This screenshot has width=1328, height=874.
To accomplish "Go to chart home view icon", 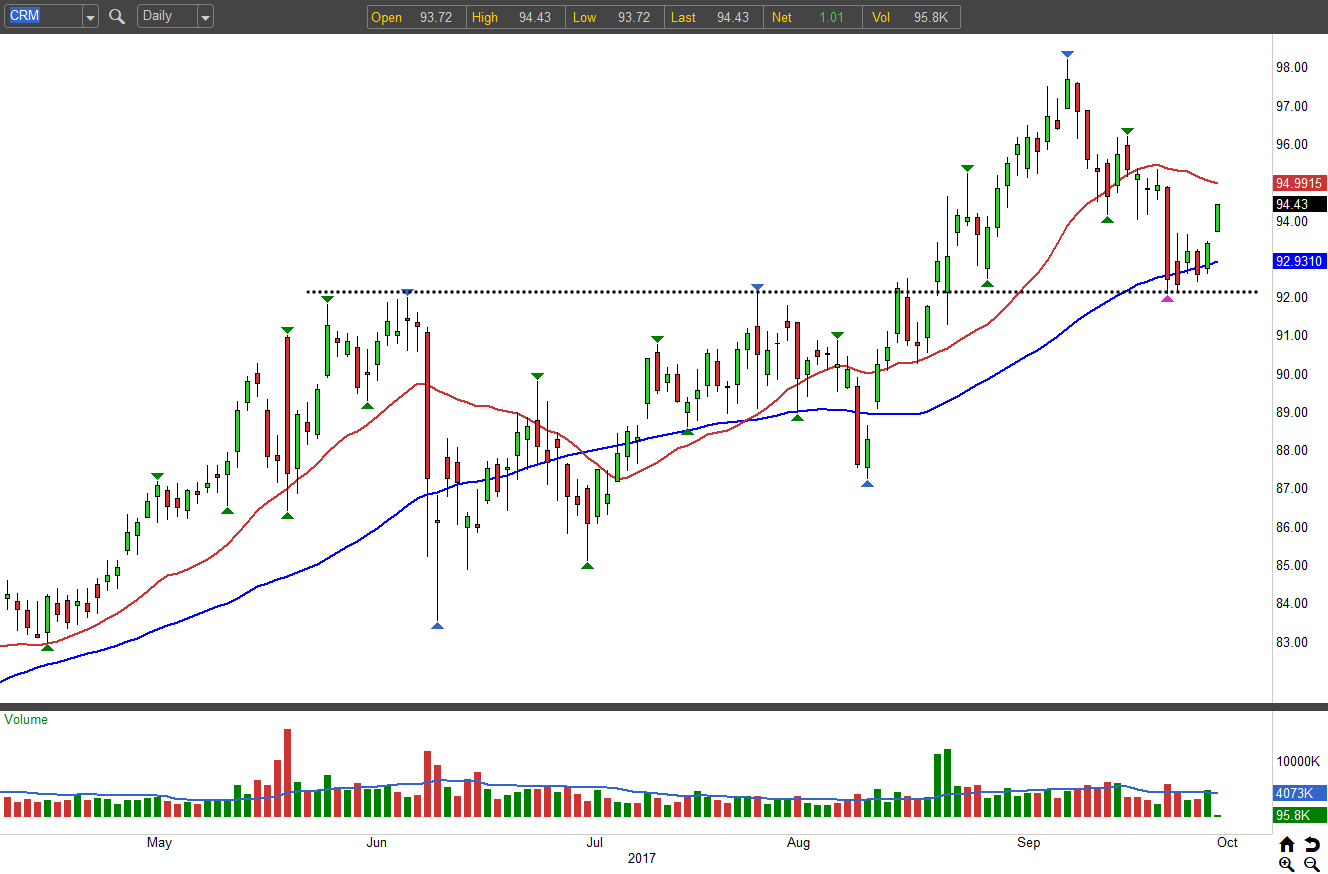I will click(1287, 843).
